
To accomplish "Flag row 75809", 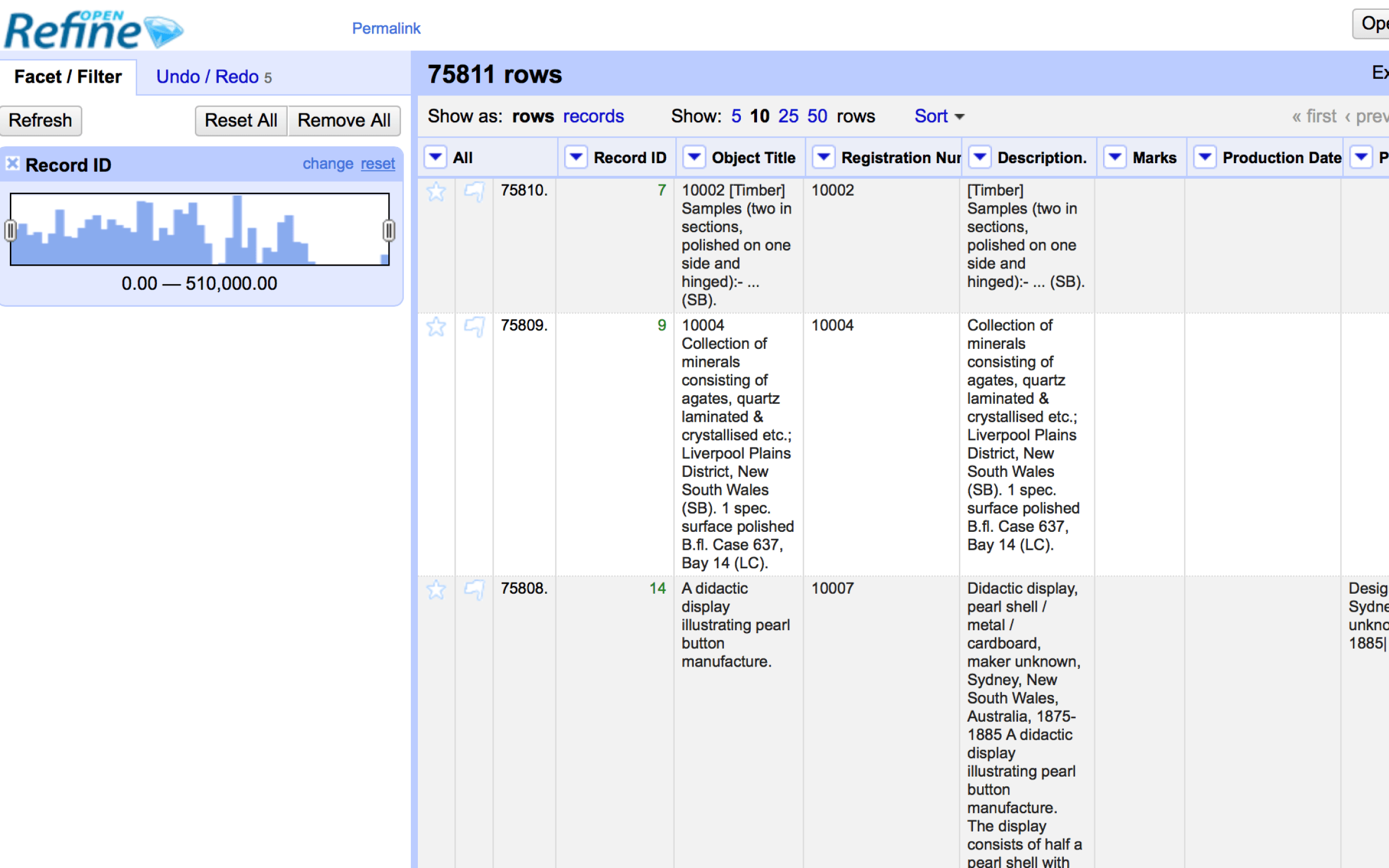I will (x=474, y=327).
